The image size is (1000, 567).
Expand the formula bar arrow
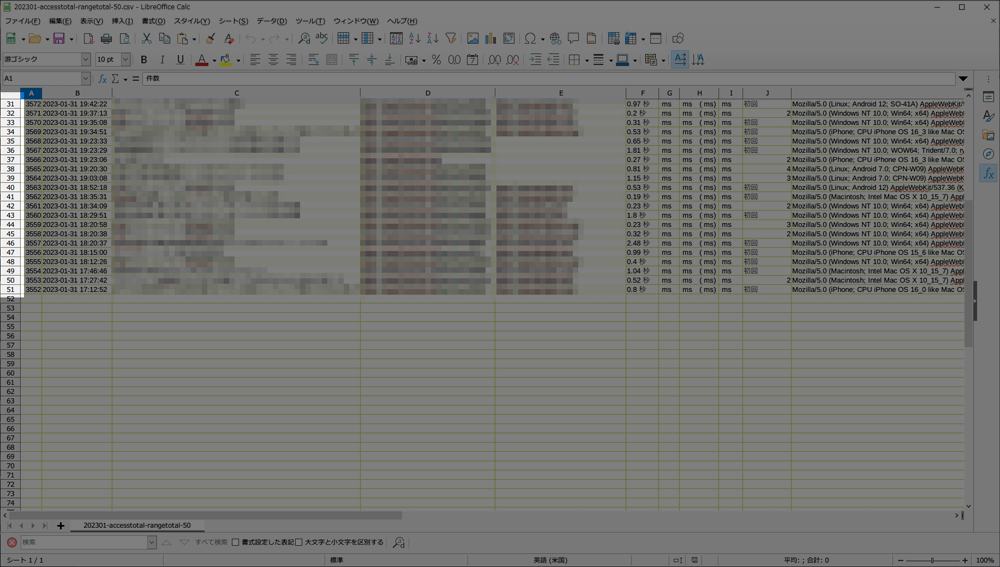point(963,78)
